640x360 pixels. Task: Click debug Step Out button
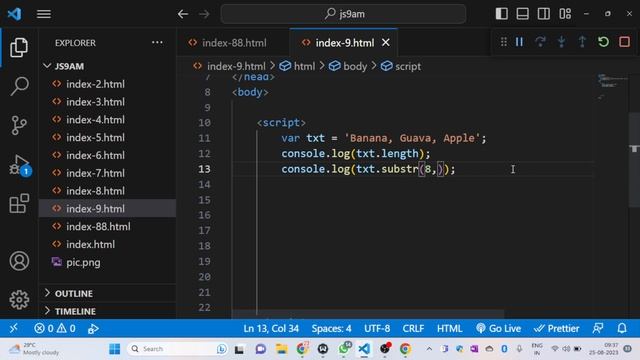click(582, 42)
